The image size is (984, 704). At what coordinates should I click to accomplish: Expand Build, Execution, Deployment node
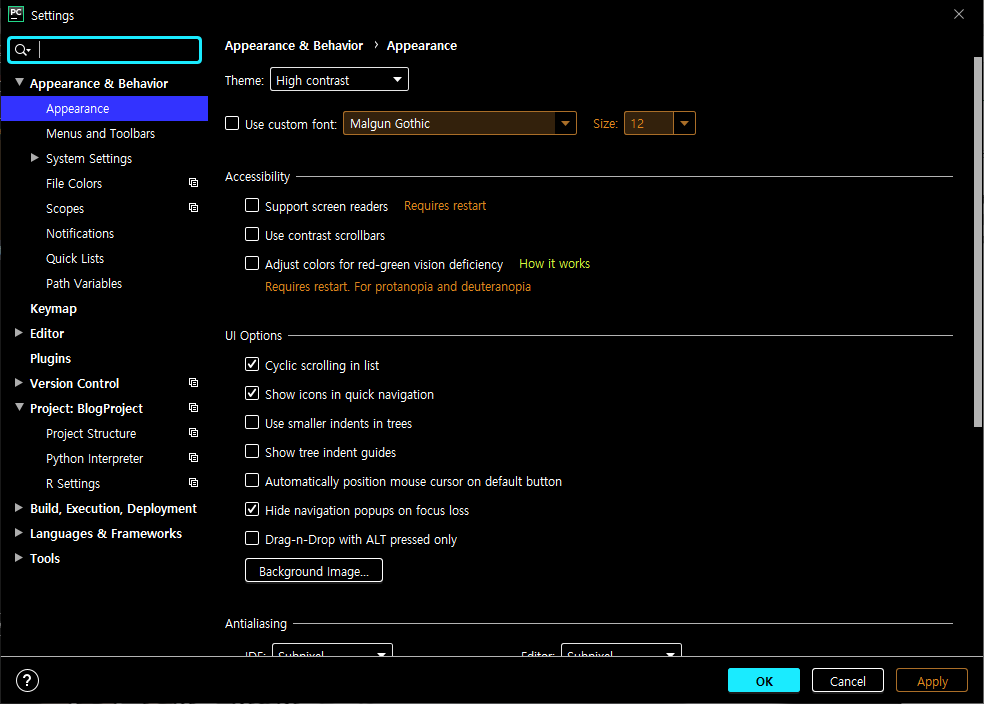(x=19, y=508)
